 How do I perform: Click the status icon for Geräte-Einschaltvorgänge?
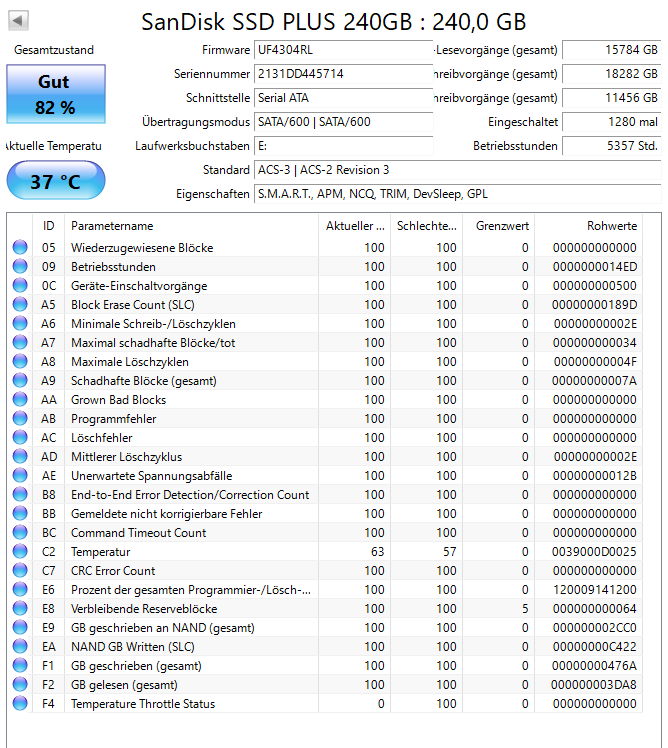click(x=20, y=285)
